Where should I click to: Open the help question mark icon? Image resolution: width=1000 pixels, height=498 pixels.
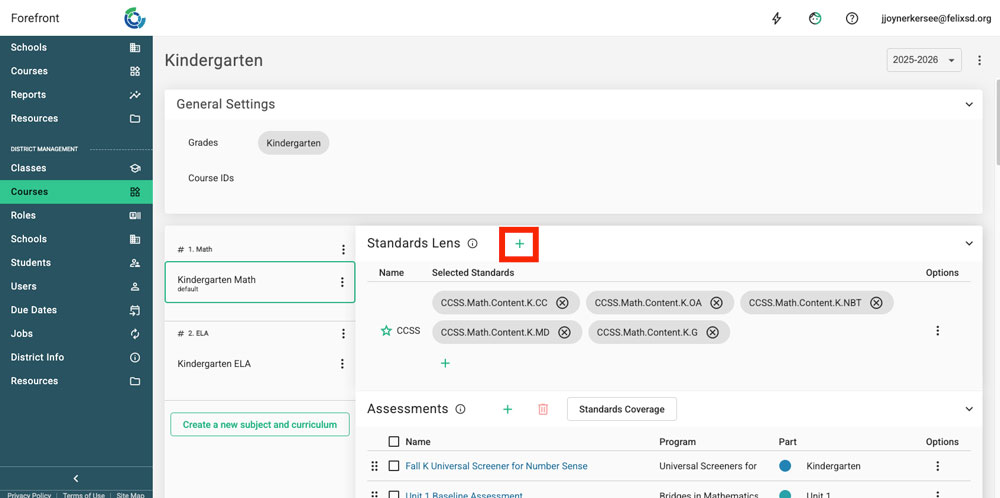click(x=852, y=18)
